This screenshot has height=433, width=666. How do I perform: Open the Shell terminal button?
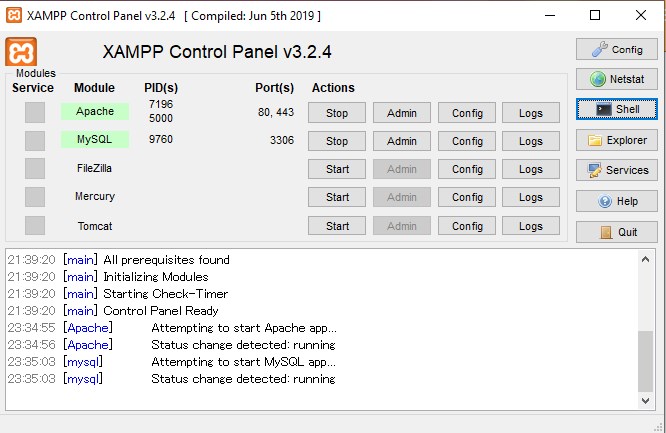tap(616, 109)
